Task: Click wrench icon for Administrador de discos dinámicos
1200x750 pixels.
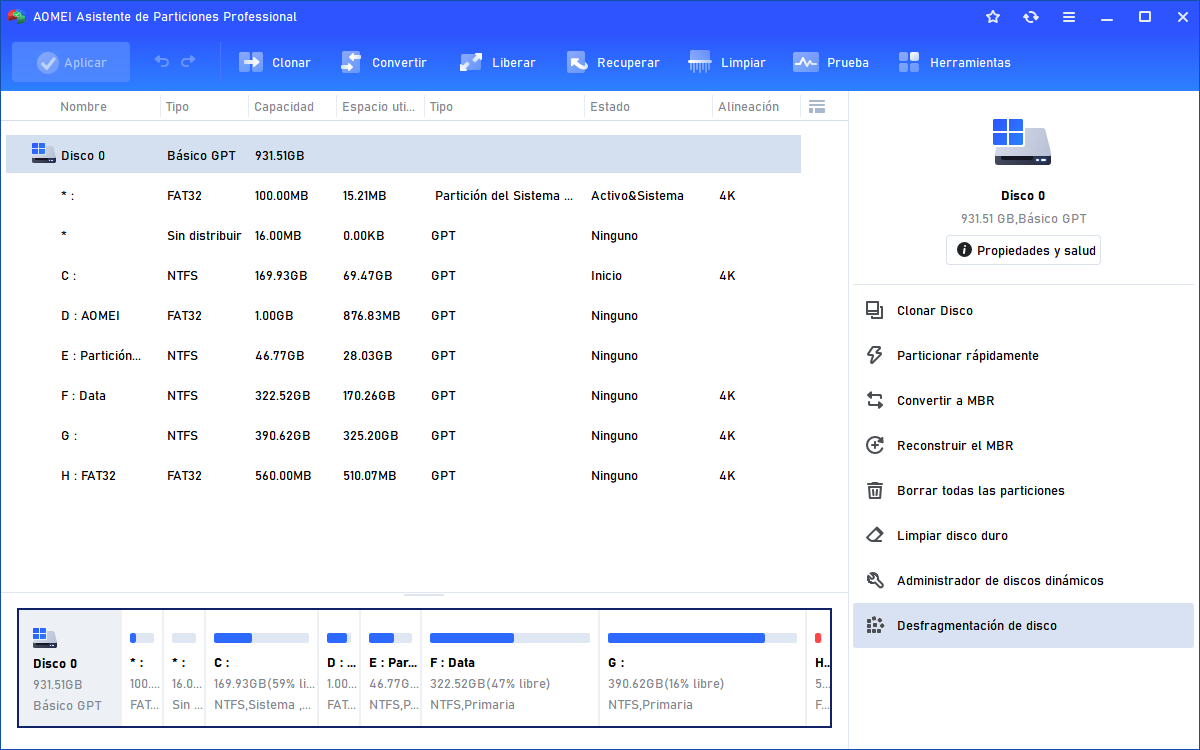Action: [x=875, y=581]
